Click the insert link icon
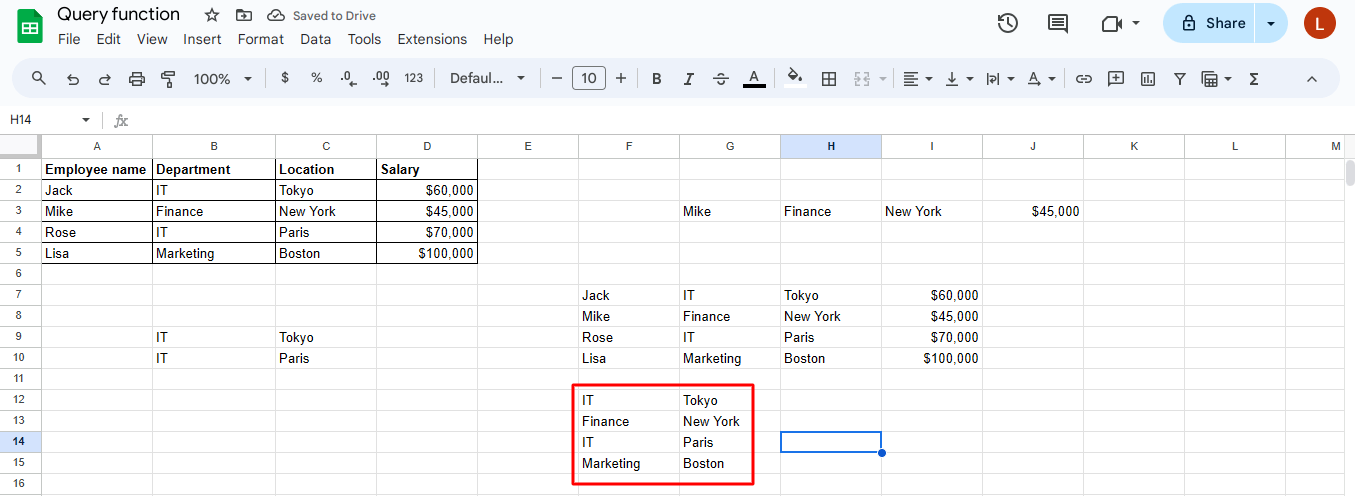The height and width of the screenshot is (496, 1355). coord(1083,78)
